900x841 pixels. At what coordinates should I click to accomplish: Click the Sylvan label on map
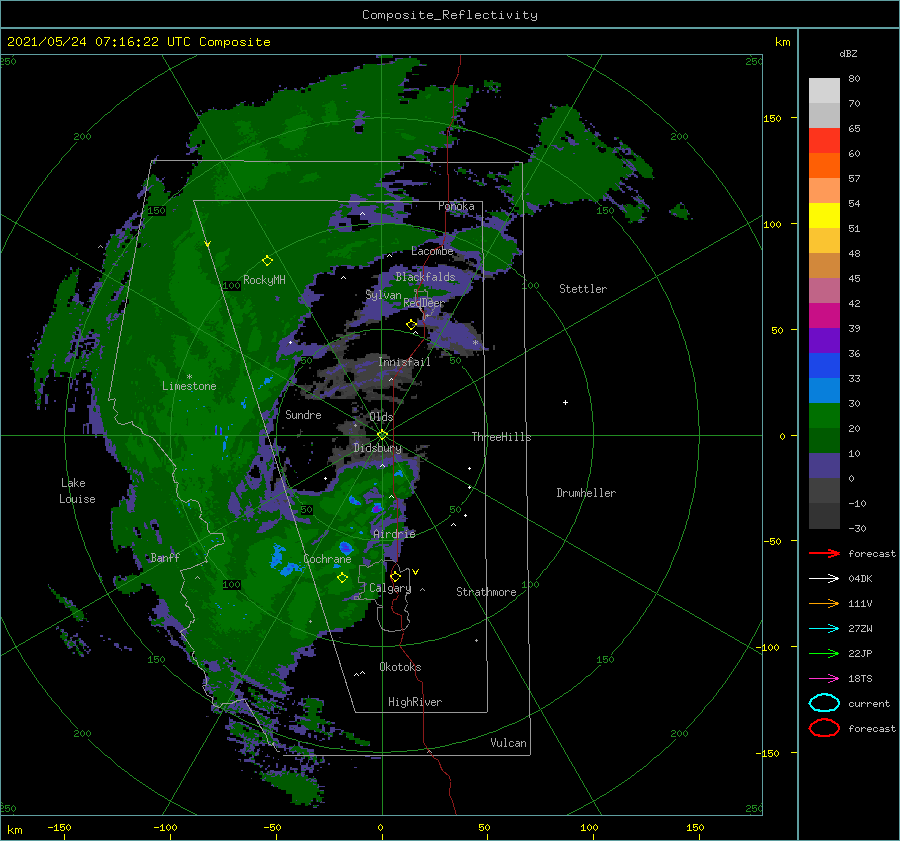[x=383, y=295]
